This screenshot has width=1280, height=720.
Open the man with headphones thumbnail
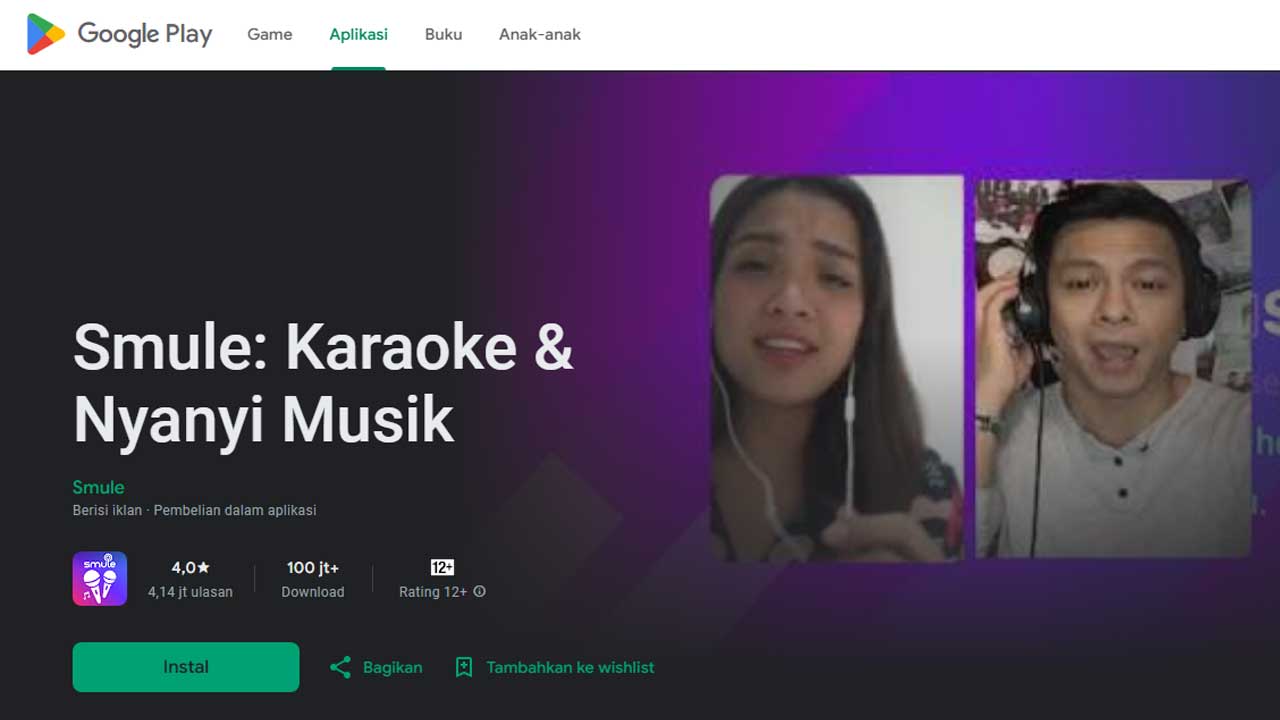[x=1113, y=367]
